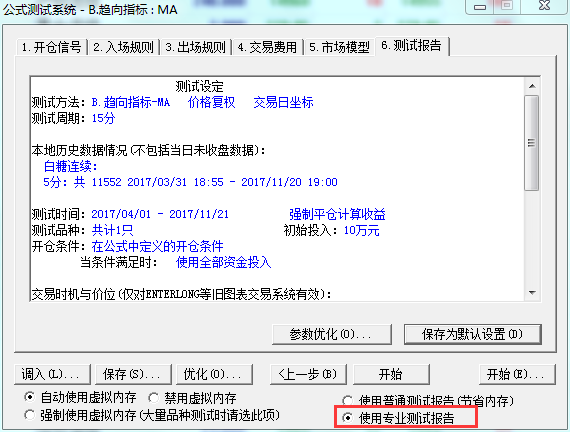Click the 白糖连续: text
Viewport: 570px width, 432px height.
(71, 167)
